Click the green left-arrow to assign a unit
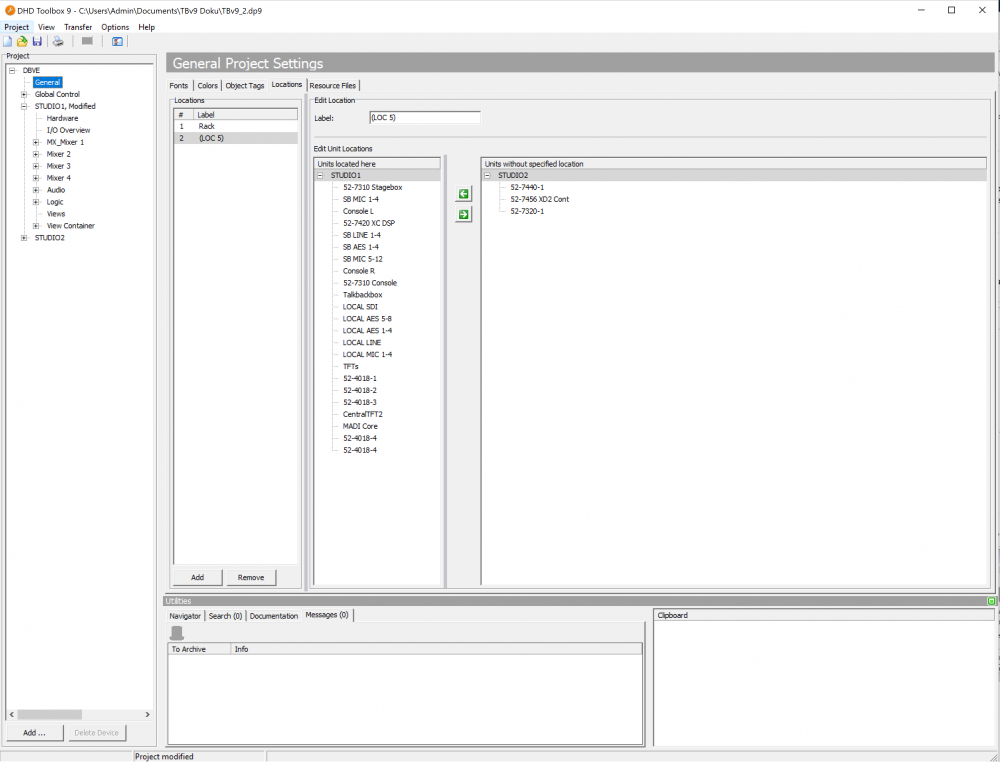Viewport: 1000px width, 762px height. pos(462,194)
